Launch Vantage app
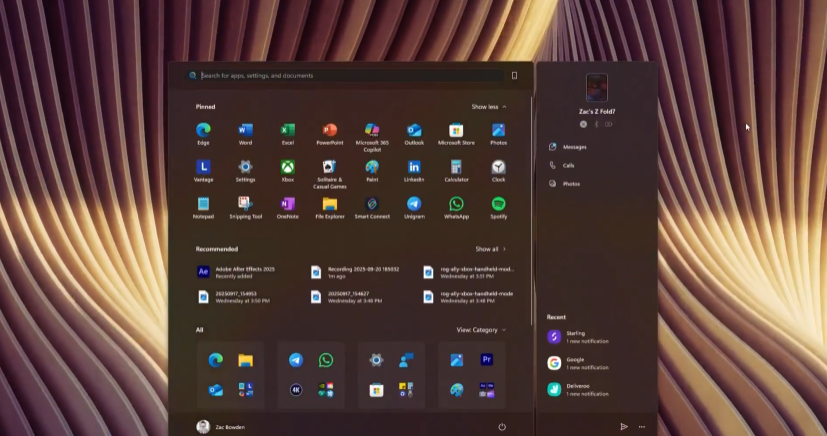The height and width of the screenshot is (436, 827). tap(203, 171)
